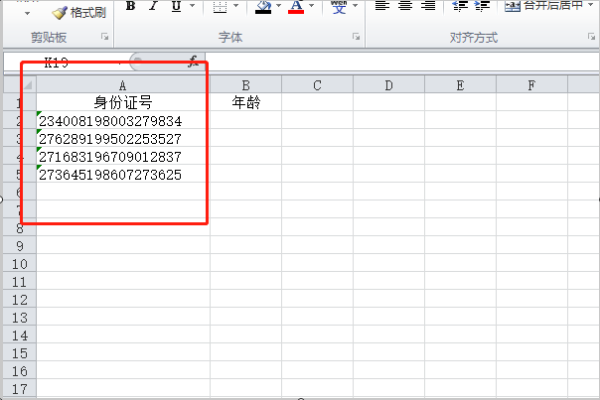
Task: Open the Alignment (对齐方式) dialog launcher
Action: pos(592,37)
